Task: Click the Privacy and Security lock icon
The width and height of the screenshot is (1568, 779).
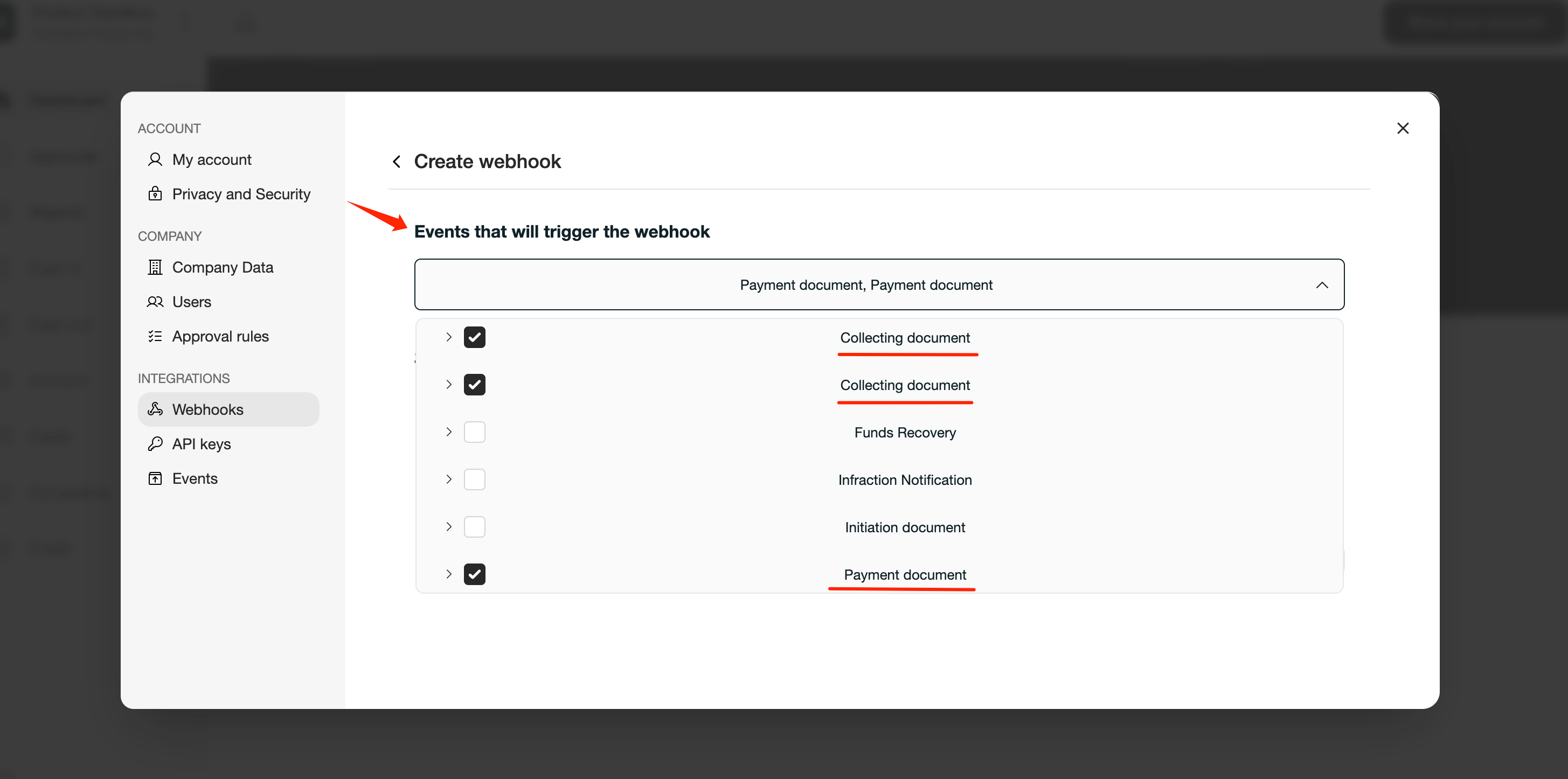Action: [155, 193]
